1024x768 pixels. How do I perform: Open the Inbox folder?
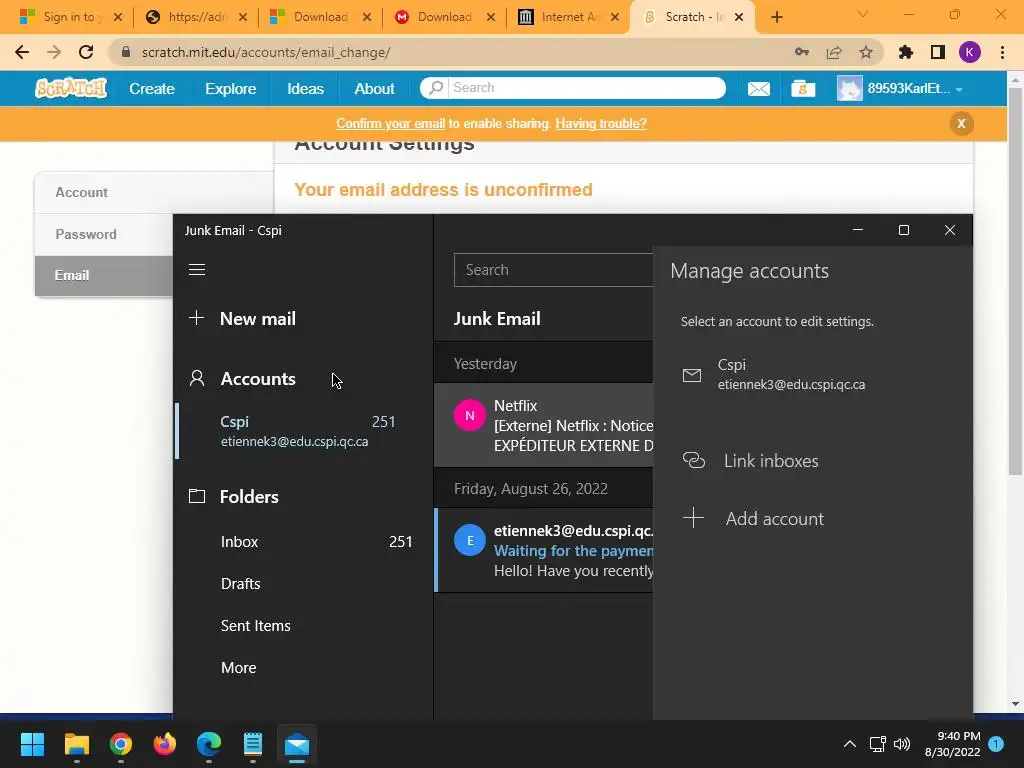click(304, 541)
